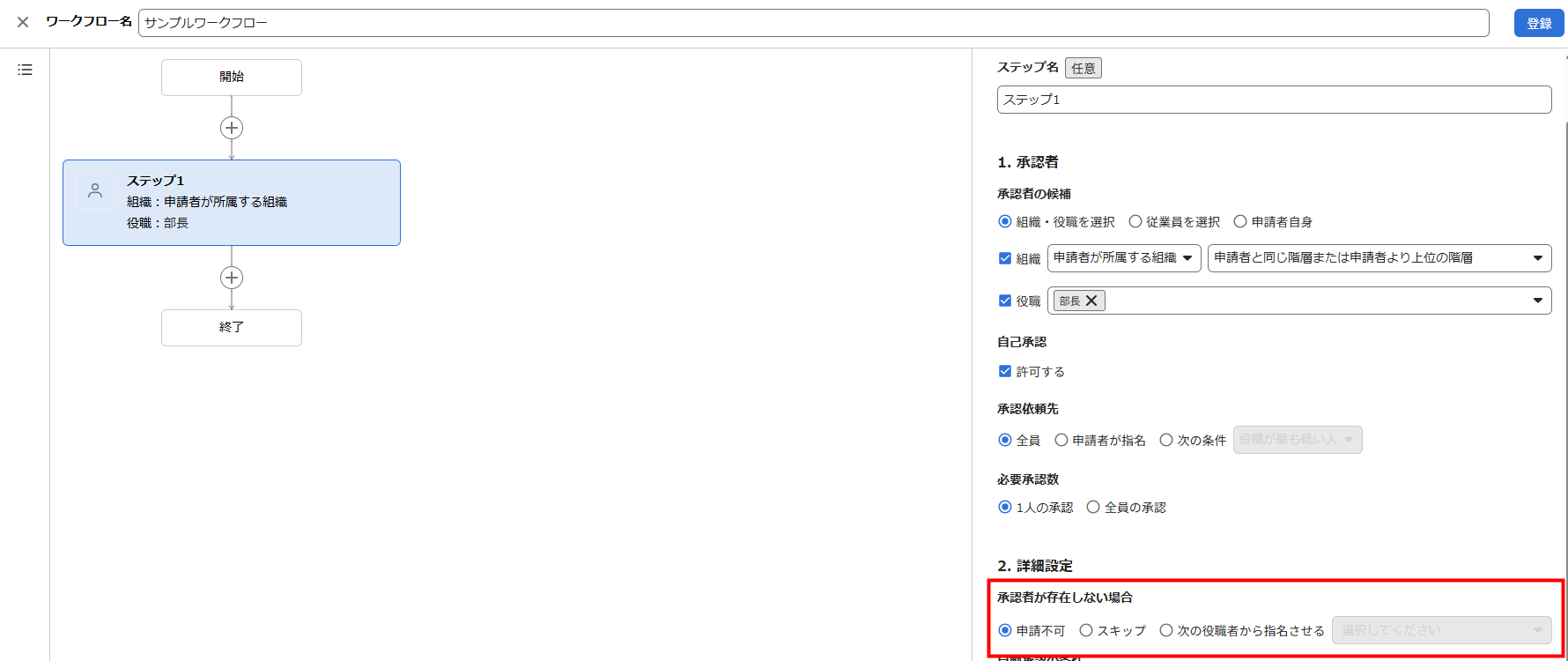This screenshot has height=661, width=1568.
Task: Choose 申請者自身 as approver candidate
Action: [1240, 221]
